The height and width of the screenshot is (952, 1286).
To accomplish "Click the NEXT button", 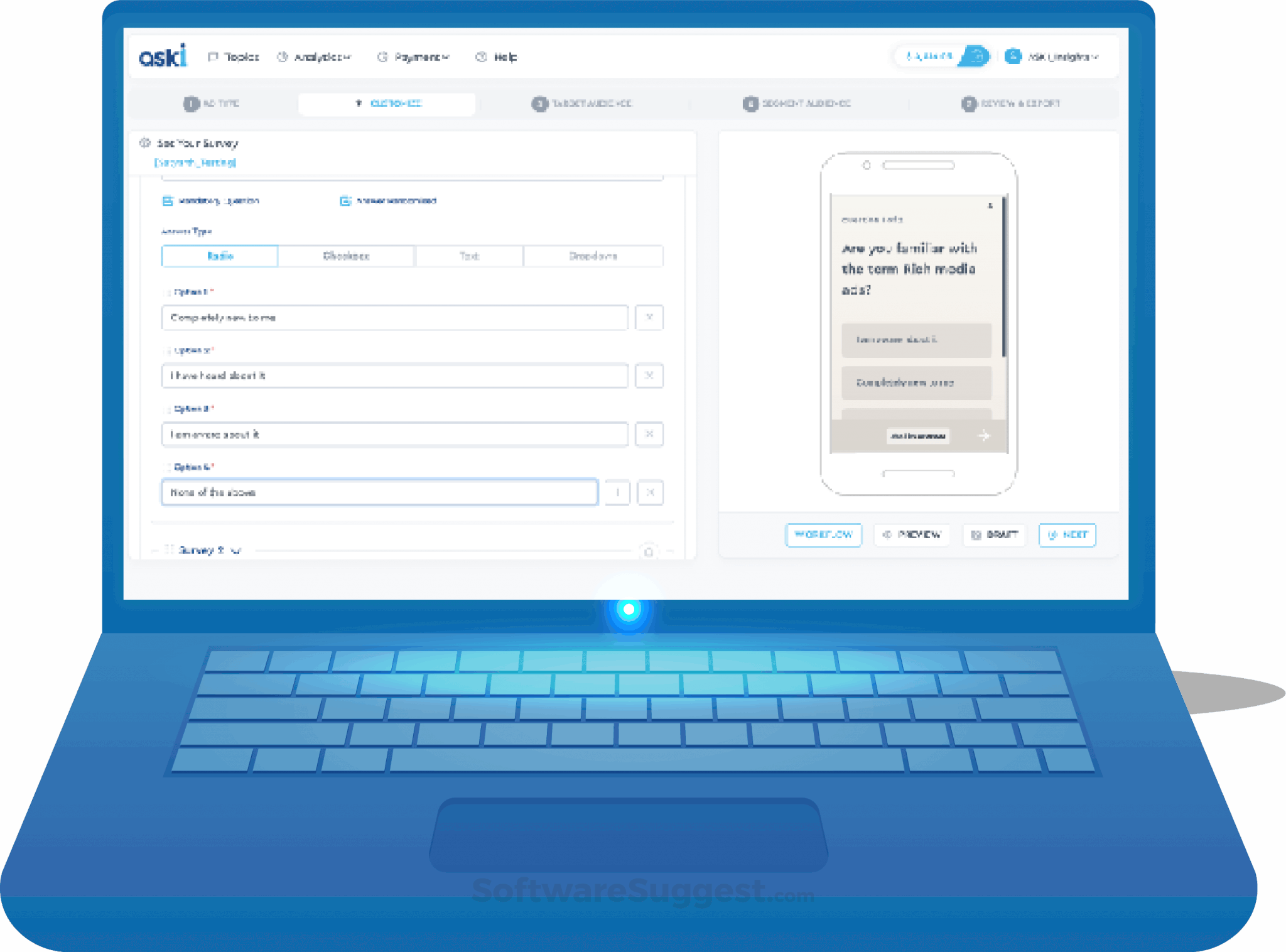I will point(1067,535).
